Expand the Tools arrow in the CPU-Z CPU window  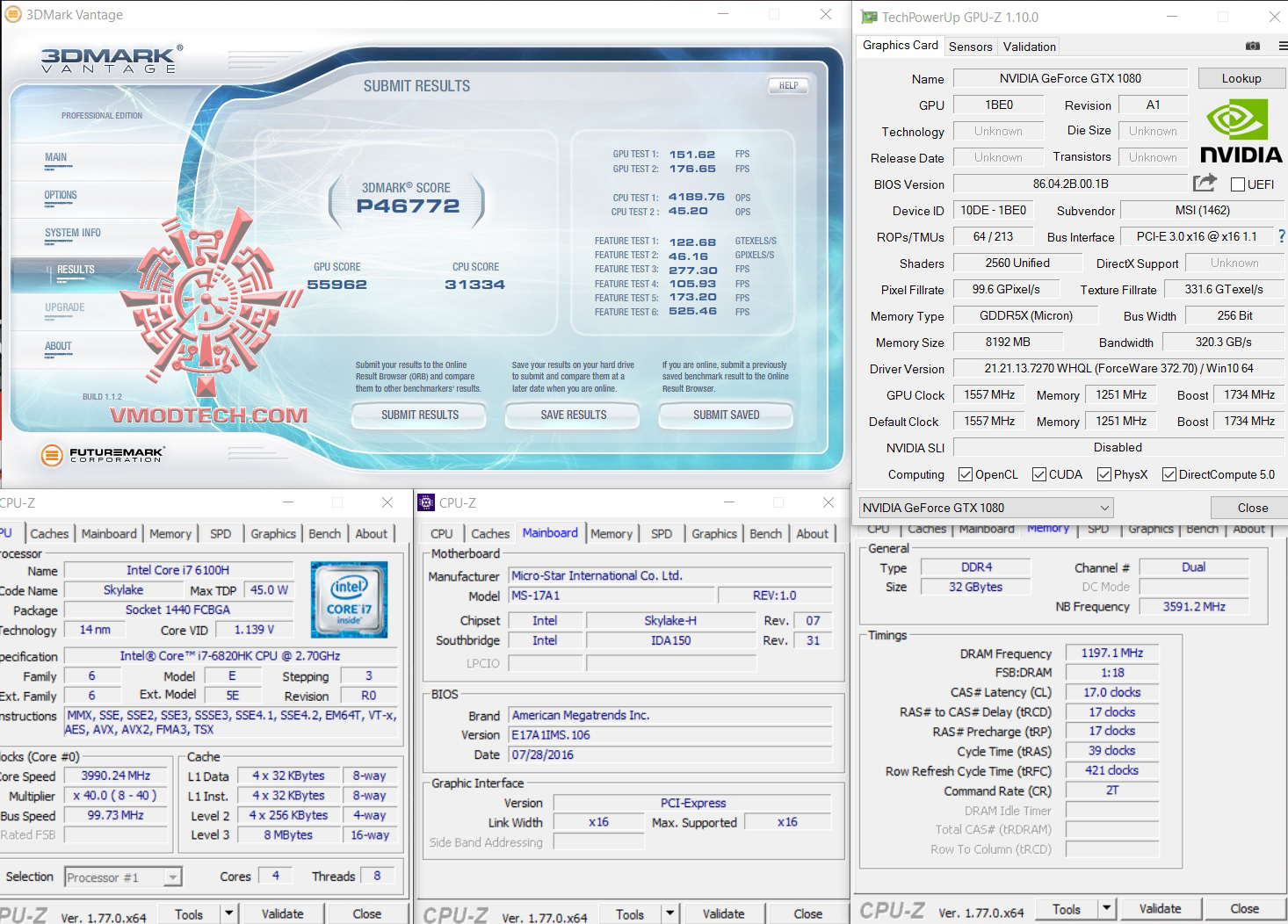[x=228, y=913]
